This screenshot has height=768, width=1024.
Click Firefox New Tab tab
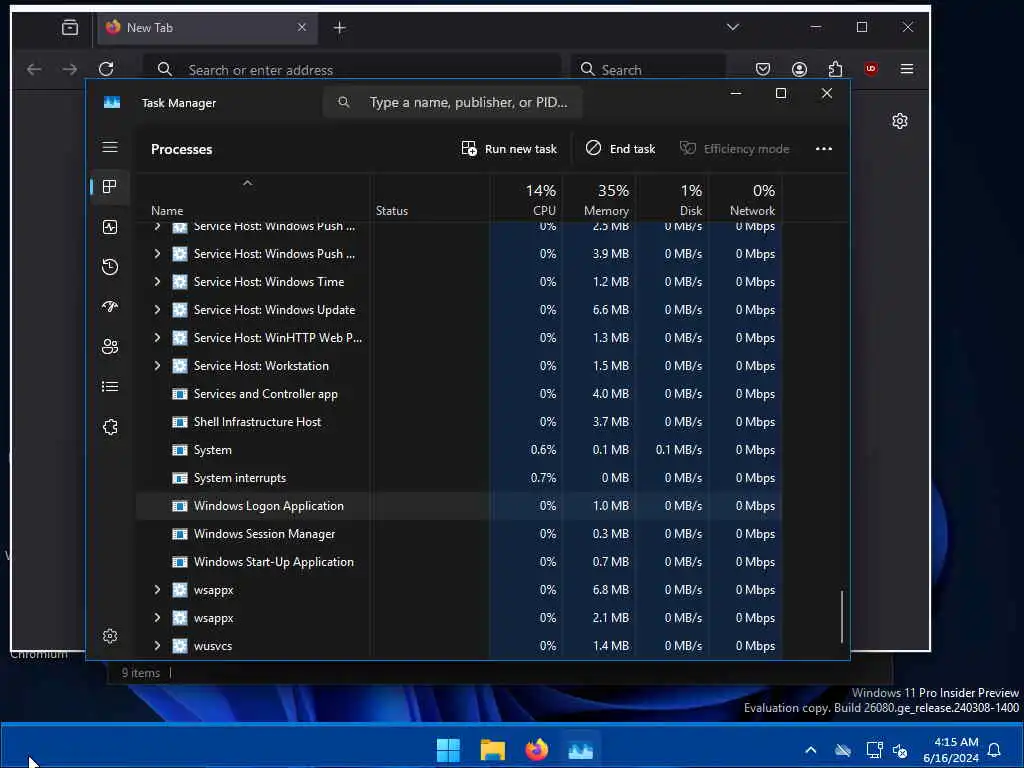tap(208, 27)
